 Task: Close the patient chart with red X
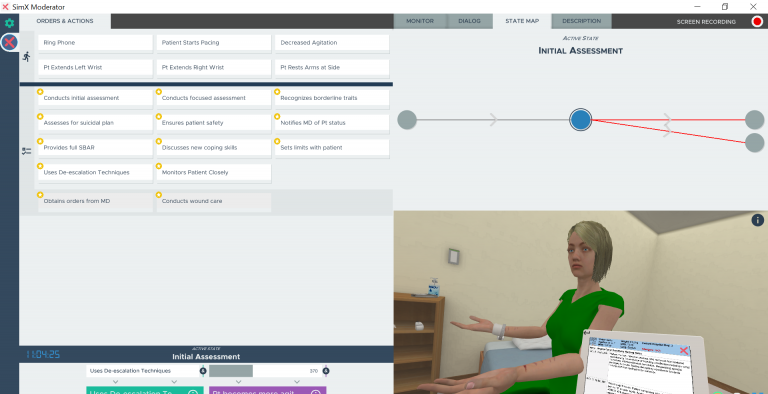pos(684,350)
